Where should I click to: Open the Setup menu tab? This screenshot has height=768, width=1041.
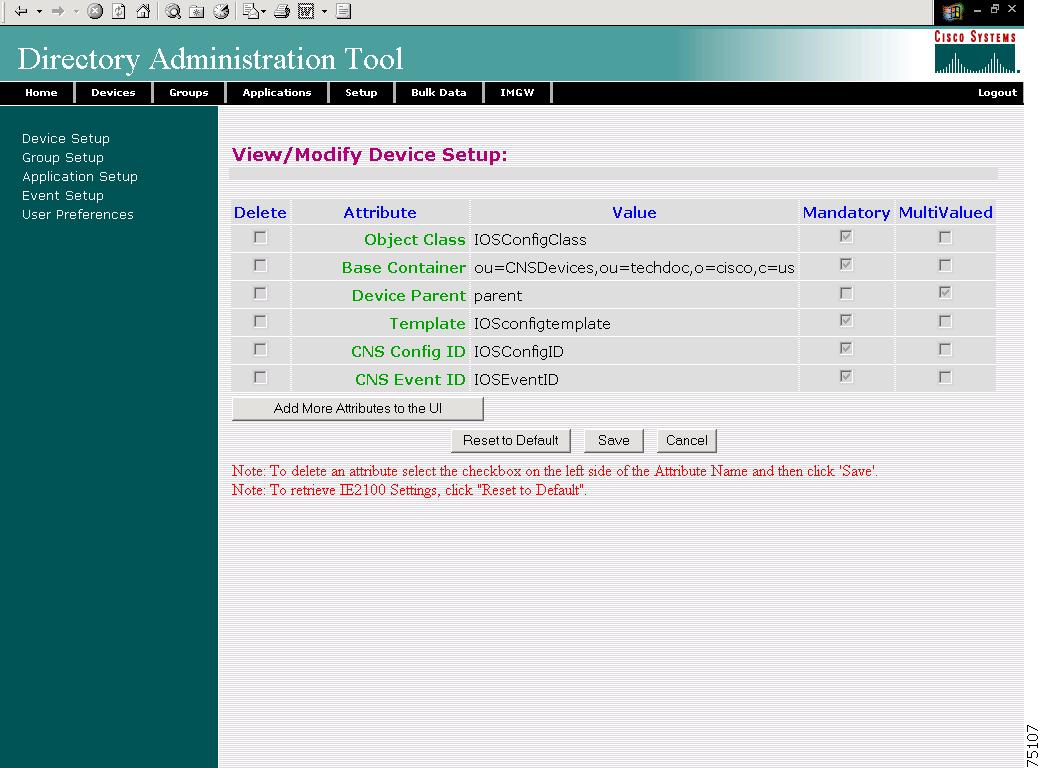(361, 92)
